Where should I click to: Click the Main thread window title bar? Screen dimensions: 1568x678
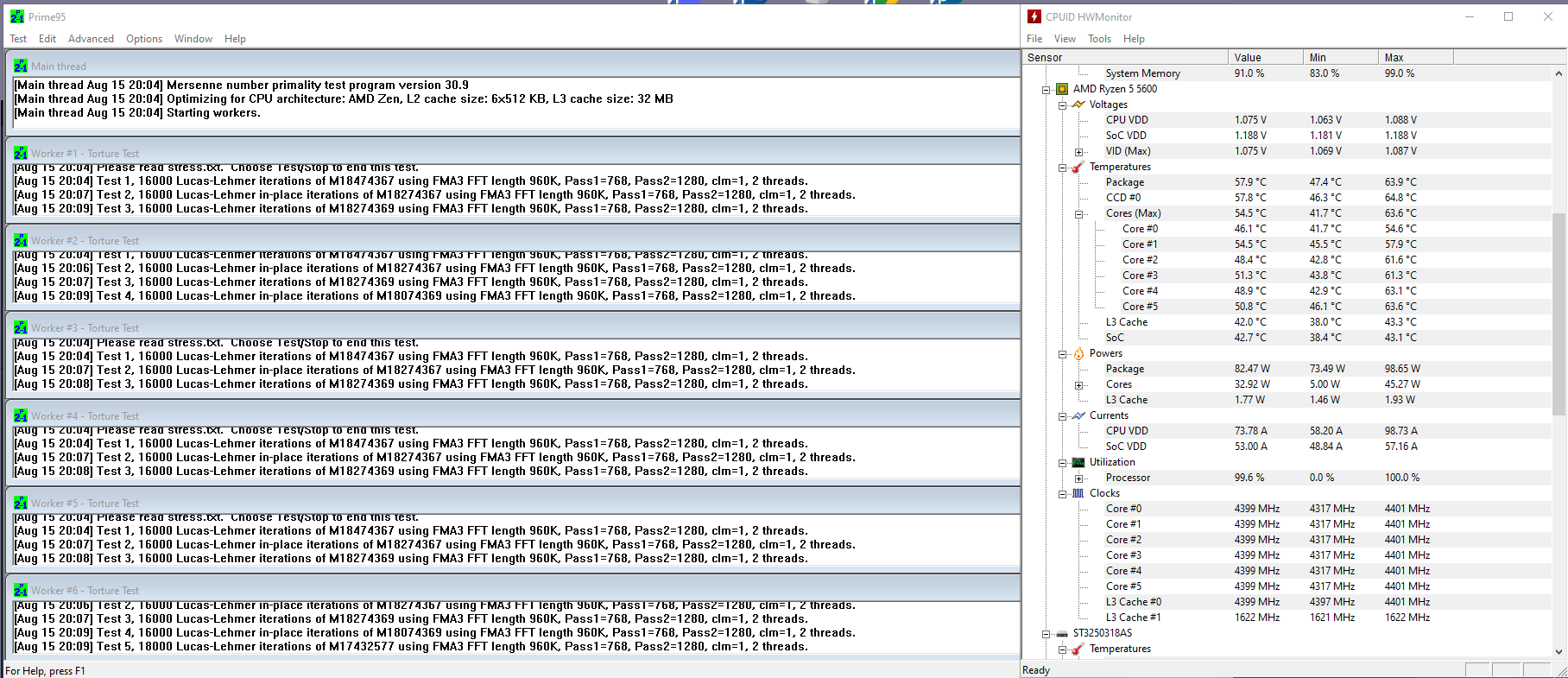(515, 66)
